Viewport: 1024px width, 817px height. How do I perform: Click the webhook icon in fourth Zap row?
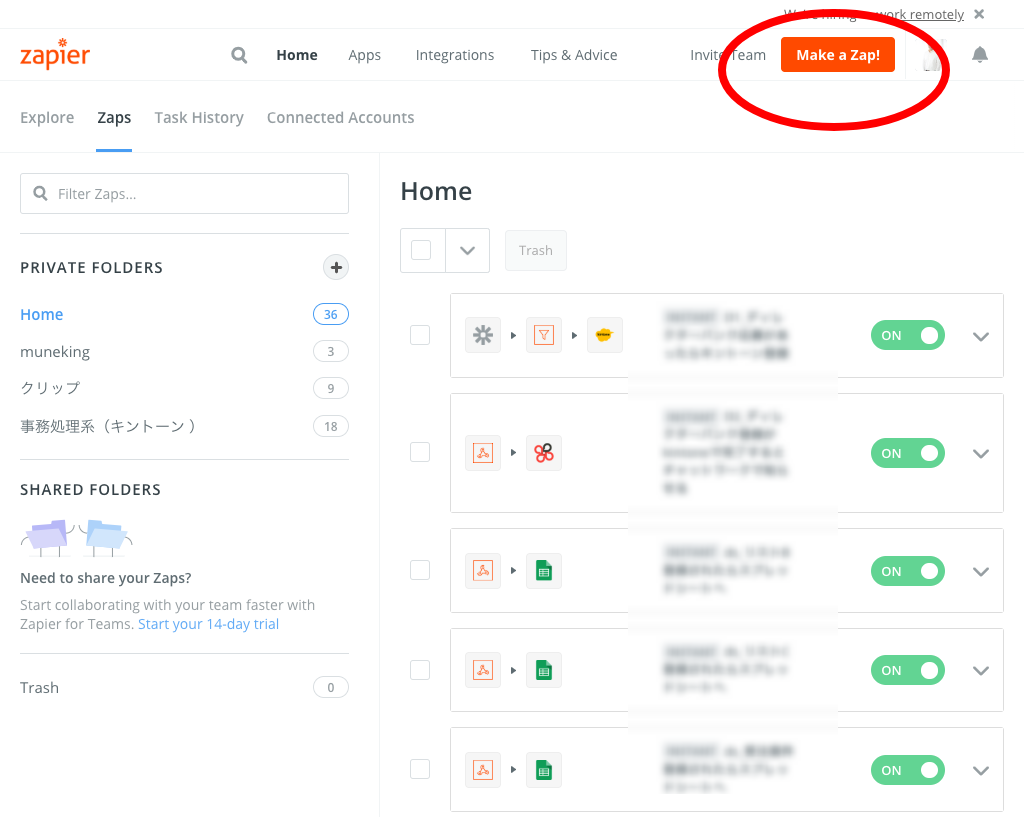tap(483, 670)
